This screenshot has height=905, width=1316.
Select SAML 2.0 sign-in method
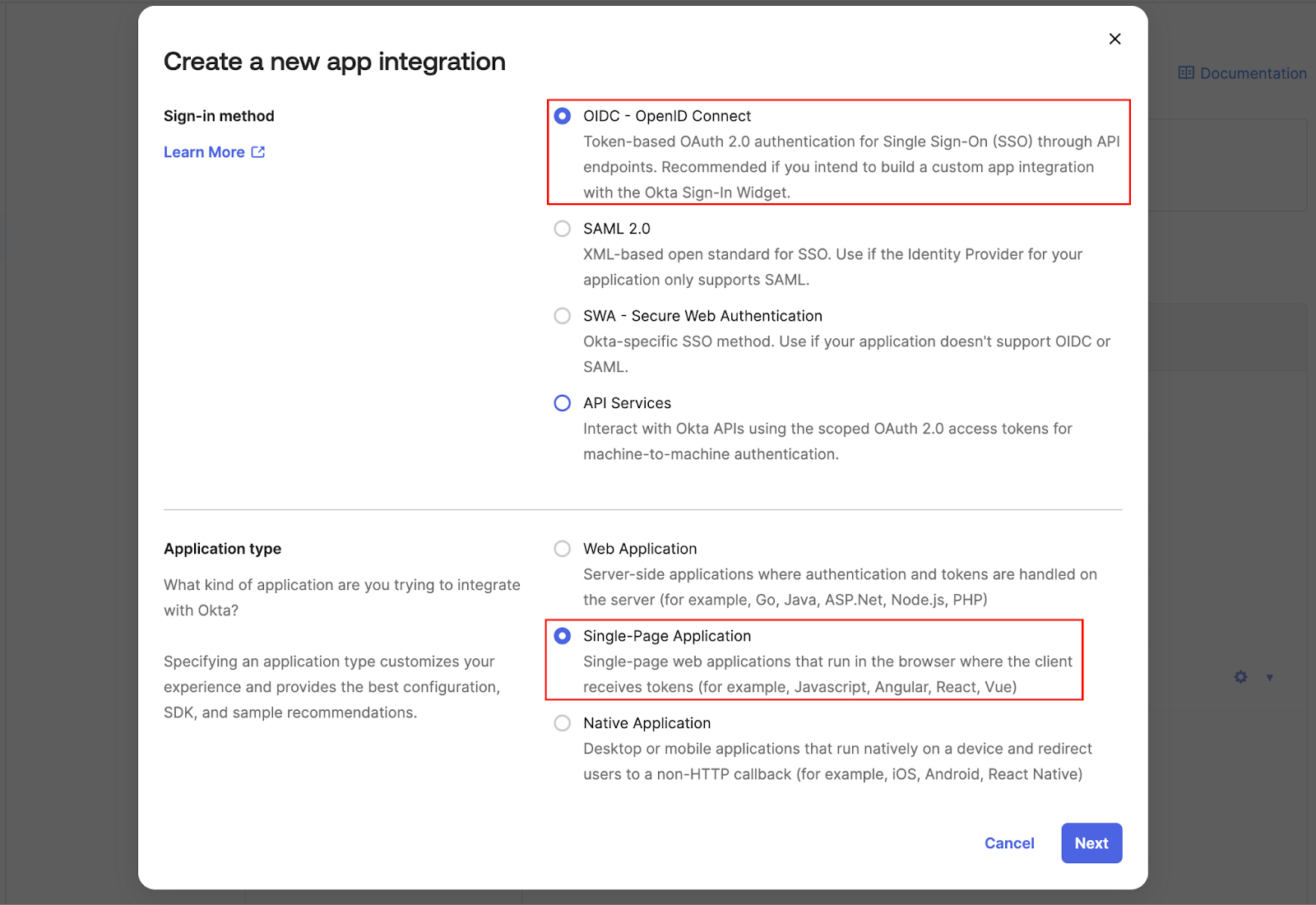[563, 229]
